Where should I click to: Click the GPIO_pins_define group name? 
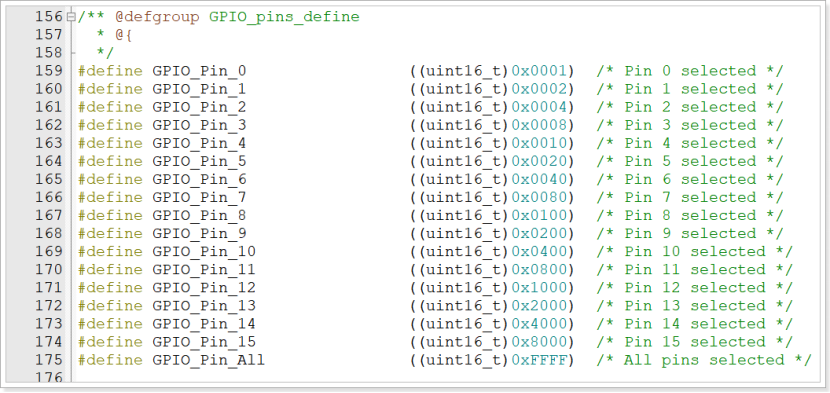point(284,17)
